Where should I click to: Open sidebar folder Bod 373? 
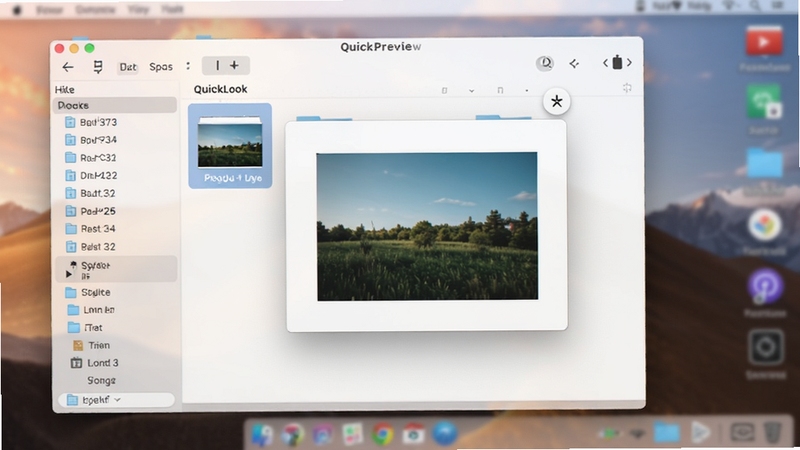coord(91,122)
